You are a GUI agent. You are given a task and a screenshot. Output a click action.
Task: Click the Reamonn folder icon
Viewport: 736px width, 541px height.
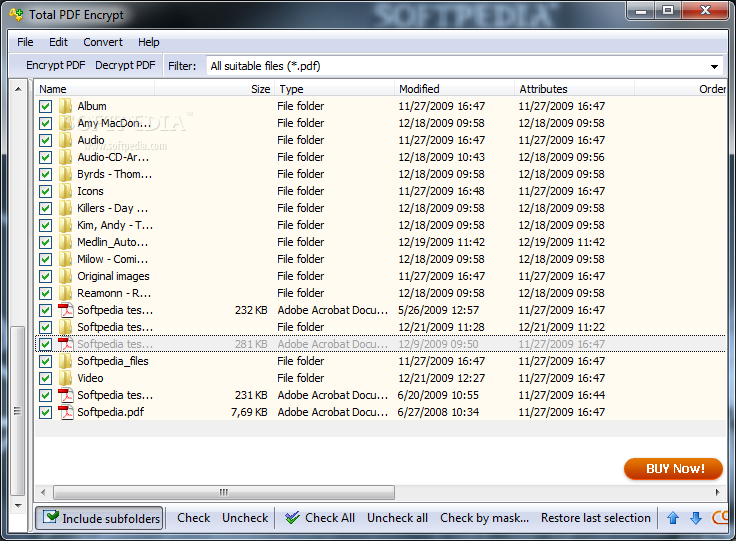click(66, 293)
